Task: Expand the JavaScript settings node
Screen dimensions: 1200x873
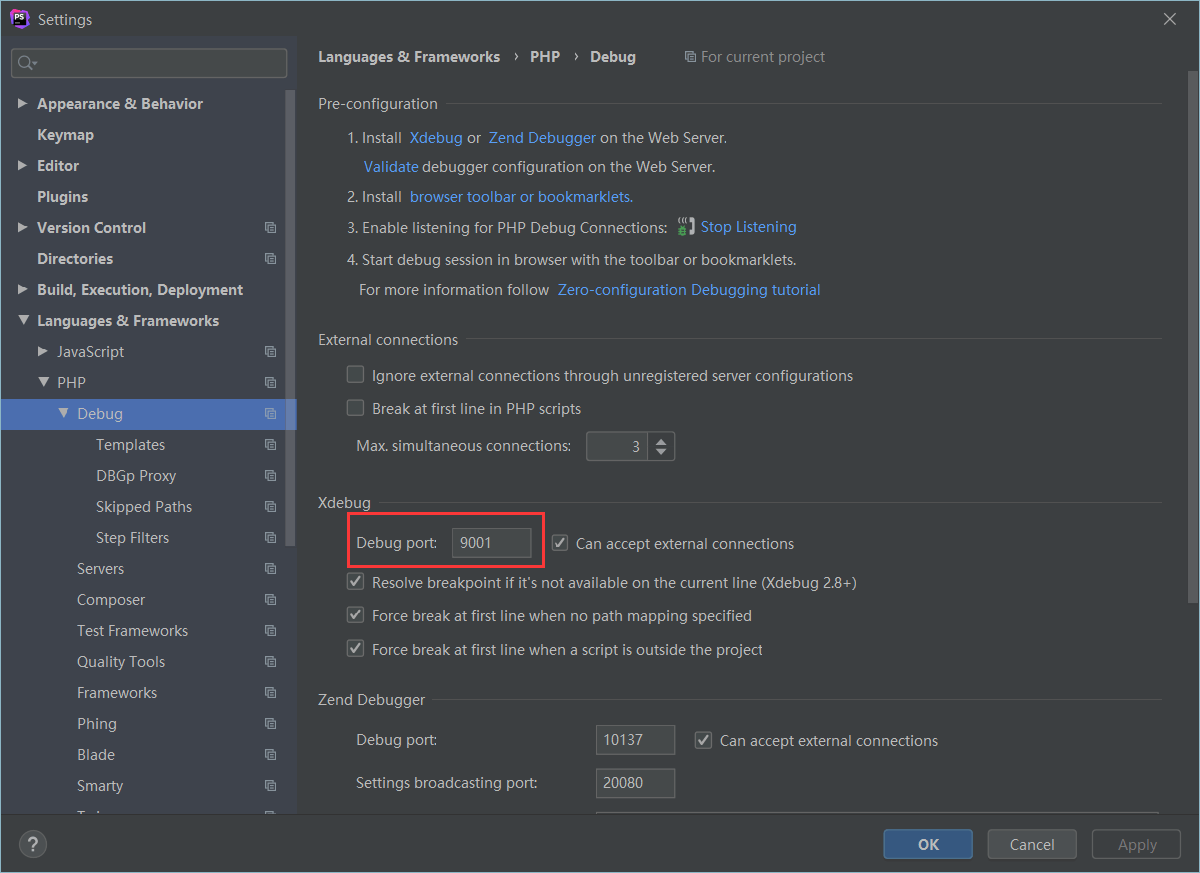Action: click(x=42, y=352)
